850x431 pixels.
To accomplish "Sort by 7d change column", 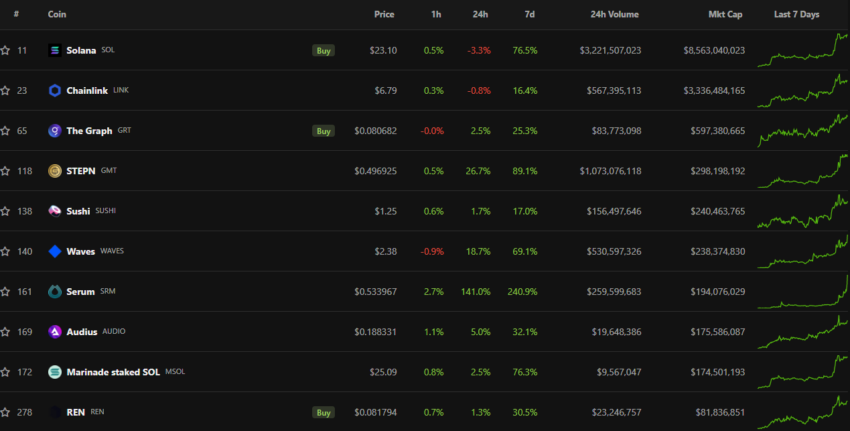I will [530, 14].
